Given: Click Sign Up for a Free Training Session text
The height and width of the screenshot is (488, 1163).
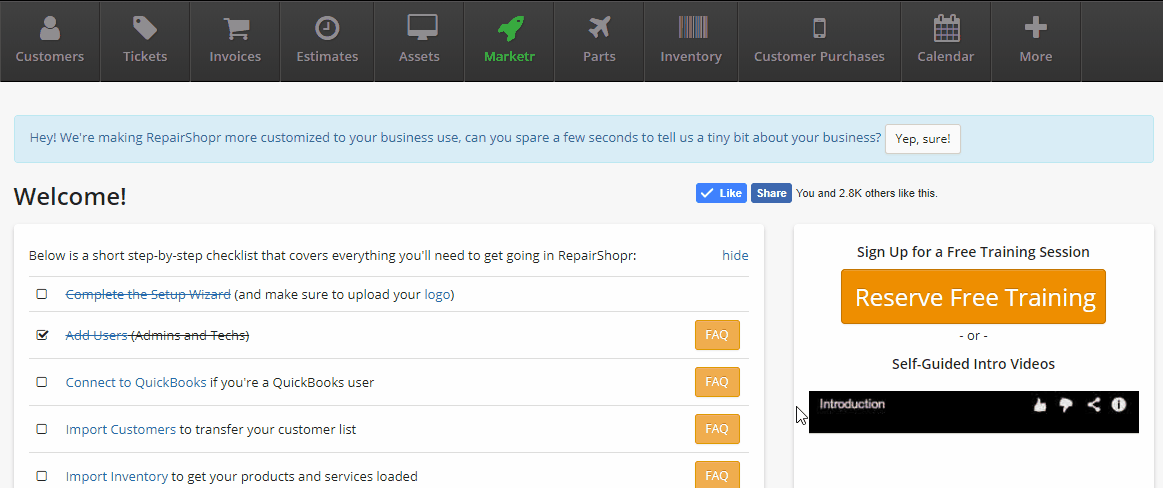Looking at the screenshot, I should pyautogui.click(x=973, y=252).
